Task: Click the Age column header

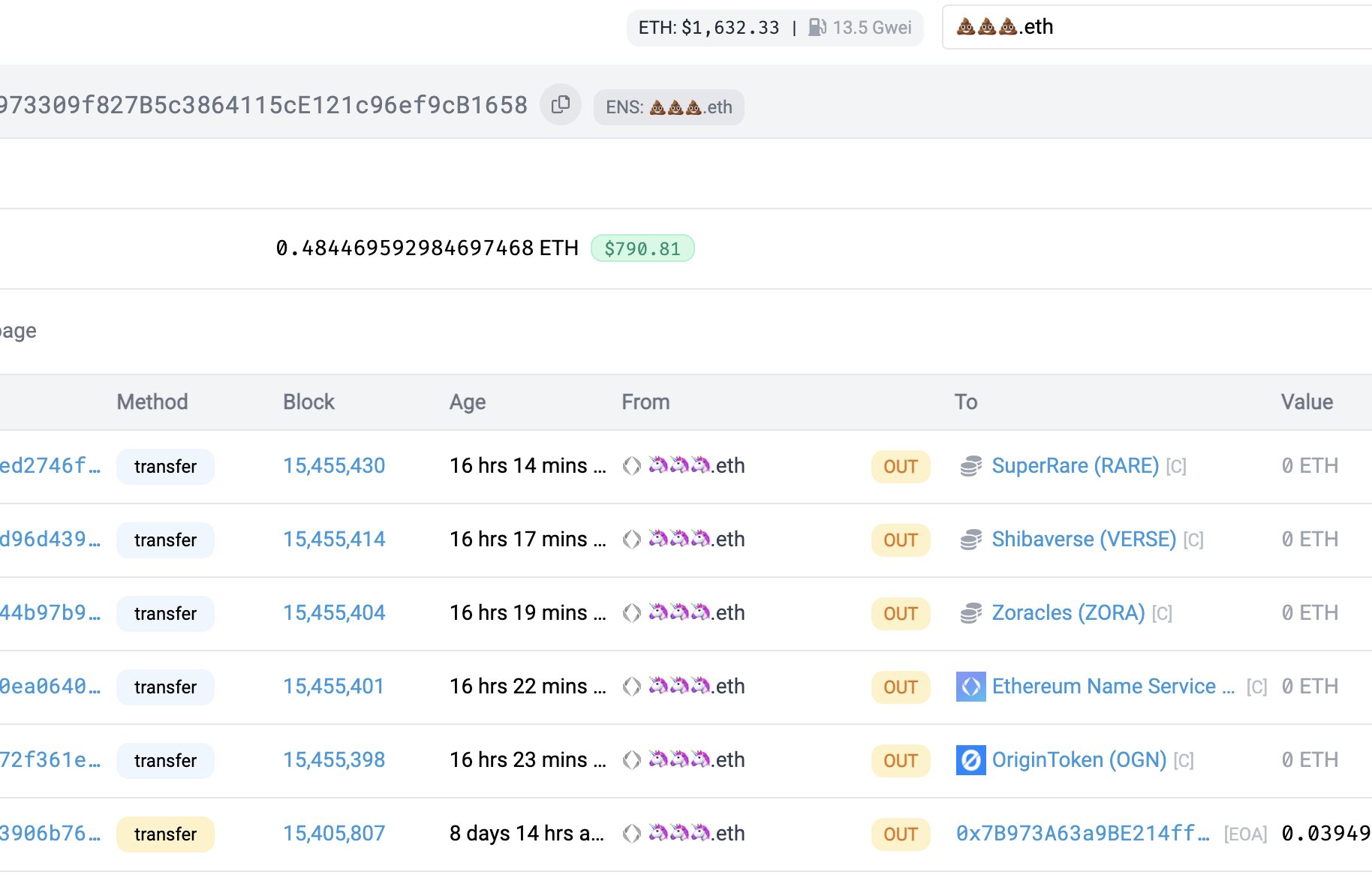Action: click(467, 401)
